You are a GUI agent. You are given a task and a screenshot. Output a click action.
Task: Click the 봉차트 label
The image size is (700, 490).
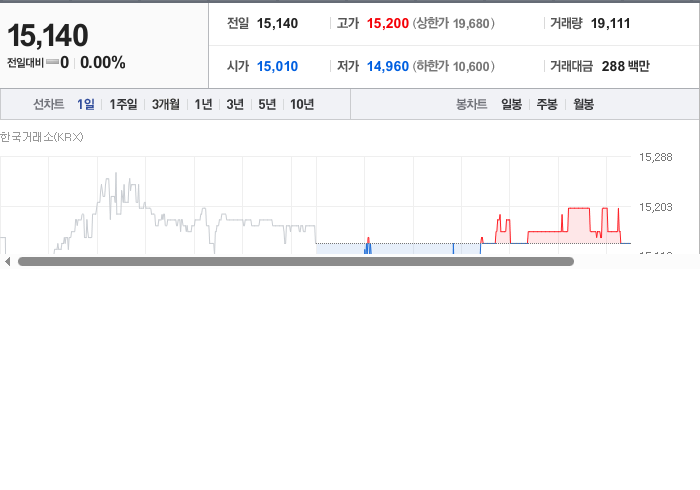click(x=471, y=104)
